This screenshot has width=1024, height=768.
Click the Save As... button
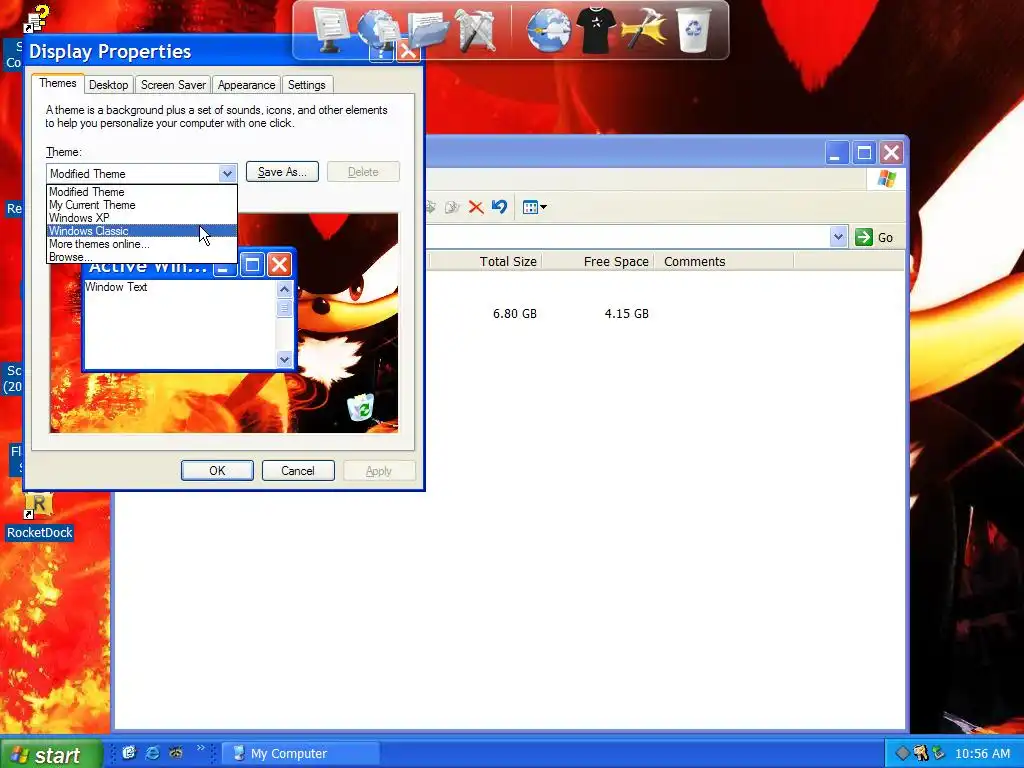(x=282, y=172)
